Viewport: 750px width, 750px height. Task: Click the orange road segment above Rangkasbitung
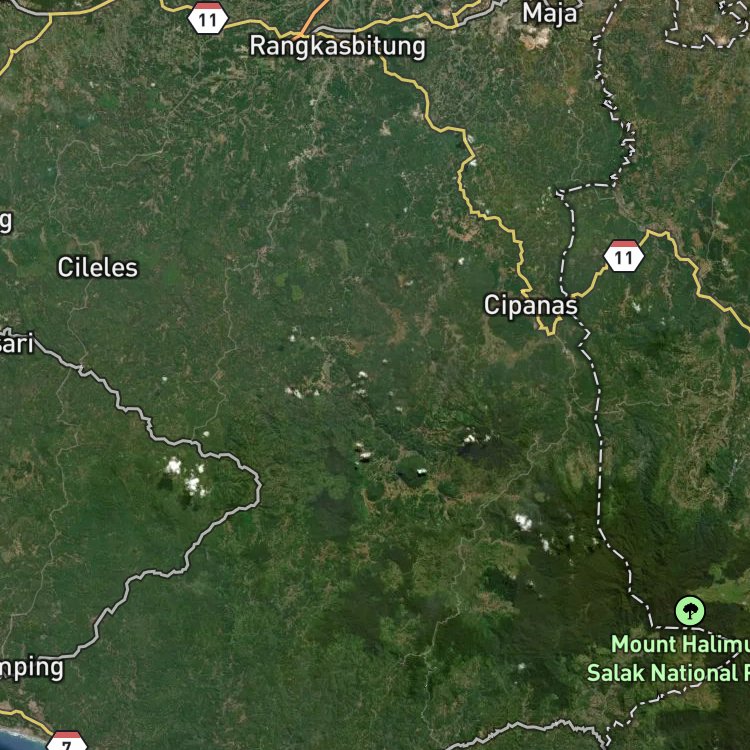pyautogui.click(x=315, y=18)
